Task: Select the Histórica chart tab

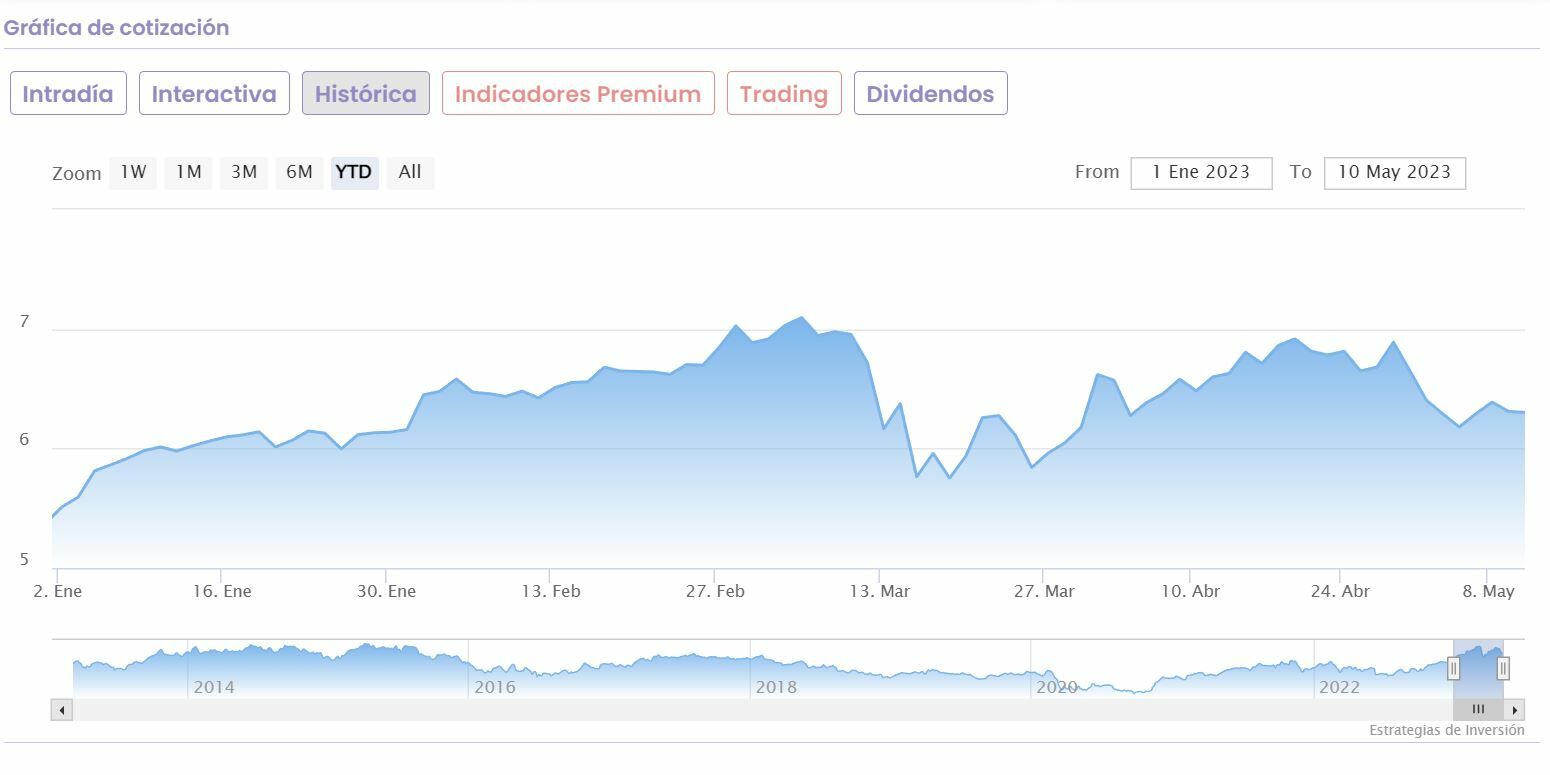Action: pos(366,94)
